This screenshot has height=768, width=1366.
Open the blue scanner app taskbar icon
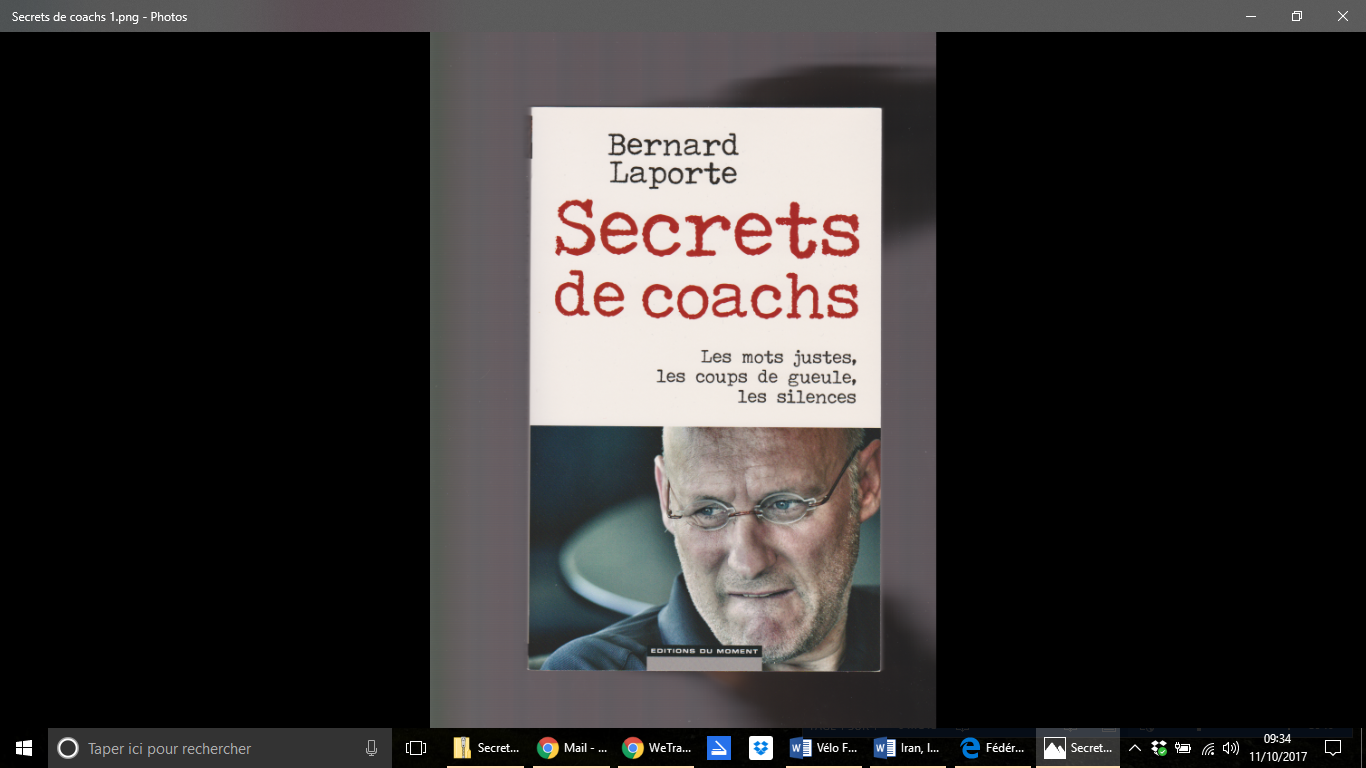coord(718,748)
